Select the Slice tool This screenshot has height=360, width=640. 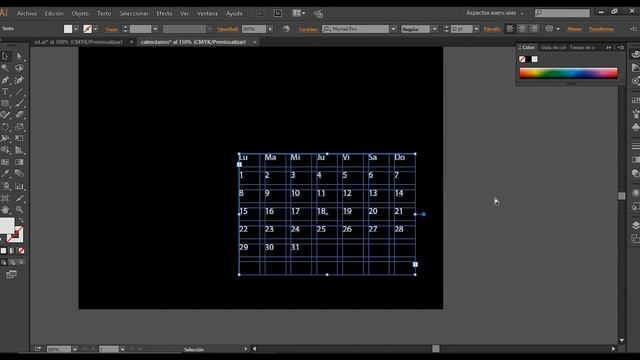click(19, 198)
